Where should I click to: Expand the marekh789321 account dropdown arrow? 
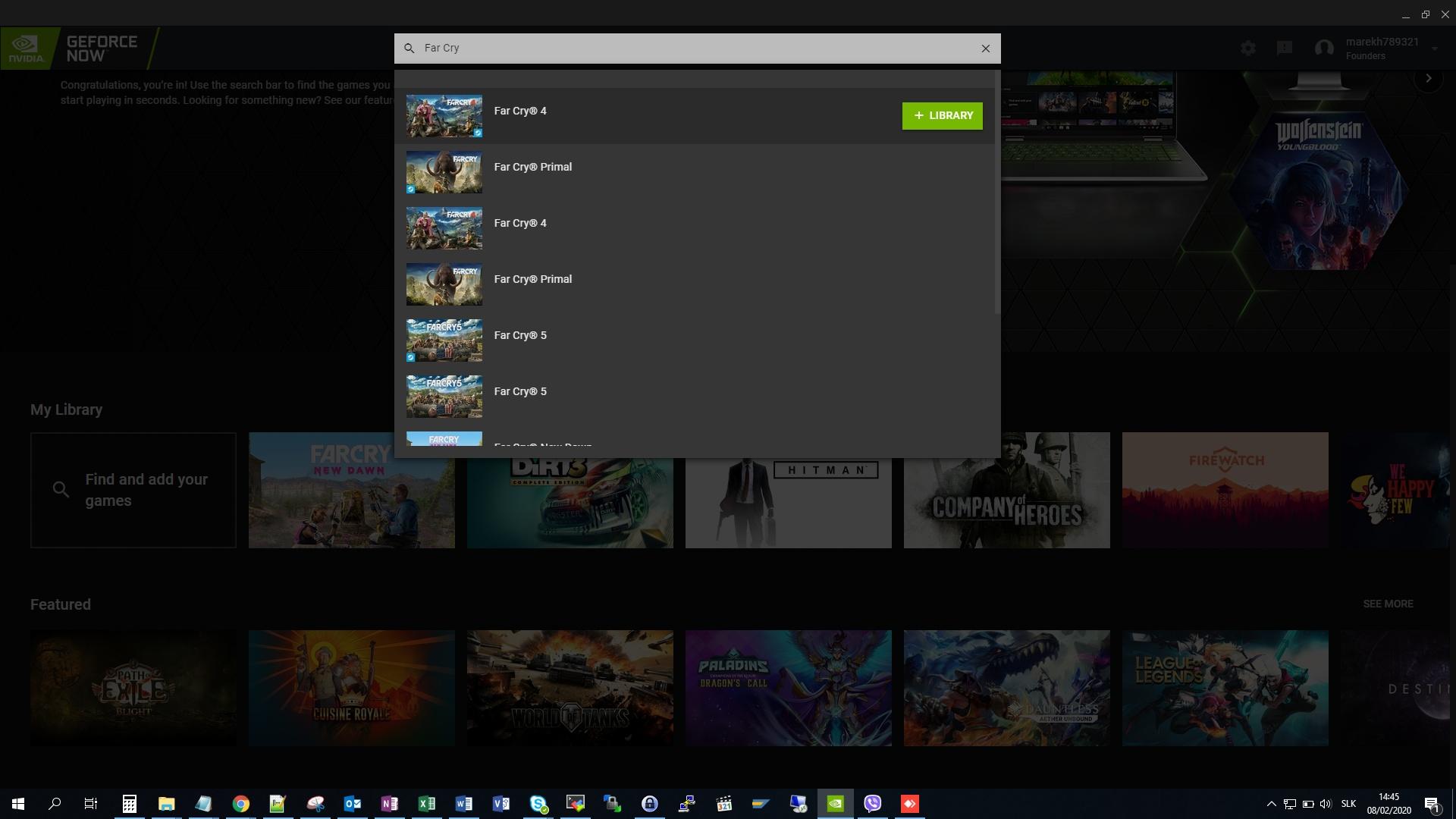[1434, 49]
